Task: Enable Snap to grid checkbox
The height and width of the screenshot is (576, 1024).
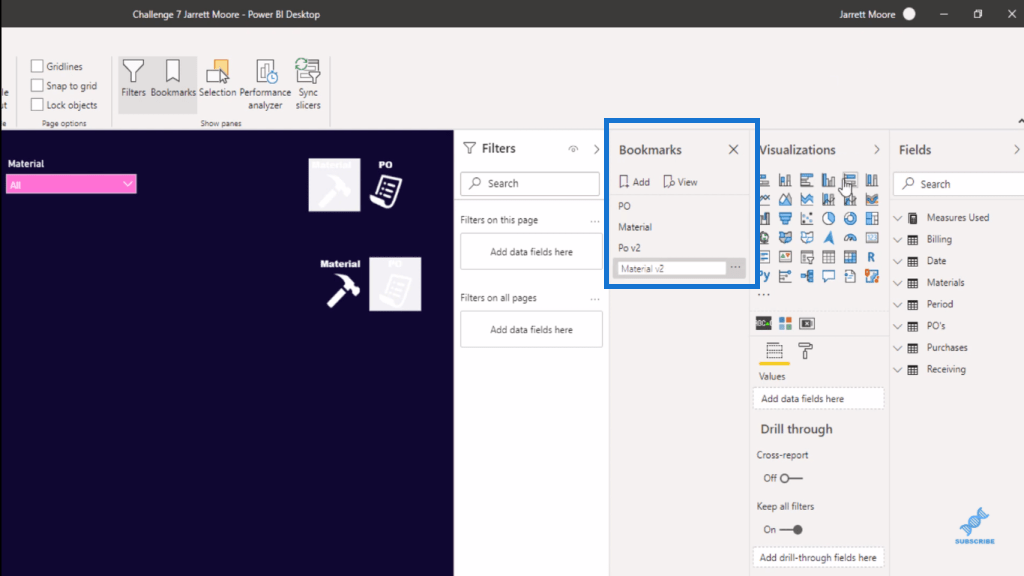Action: point(37,86)
